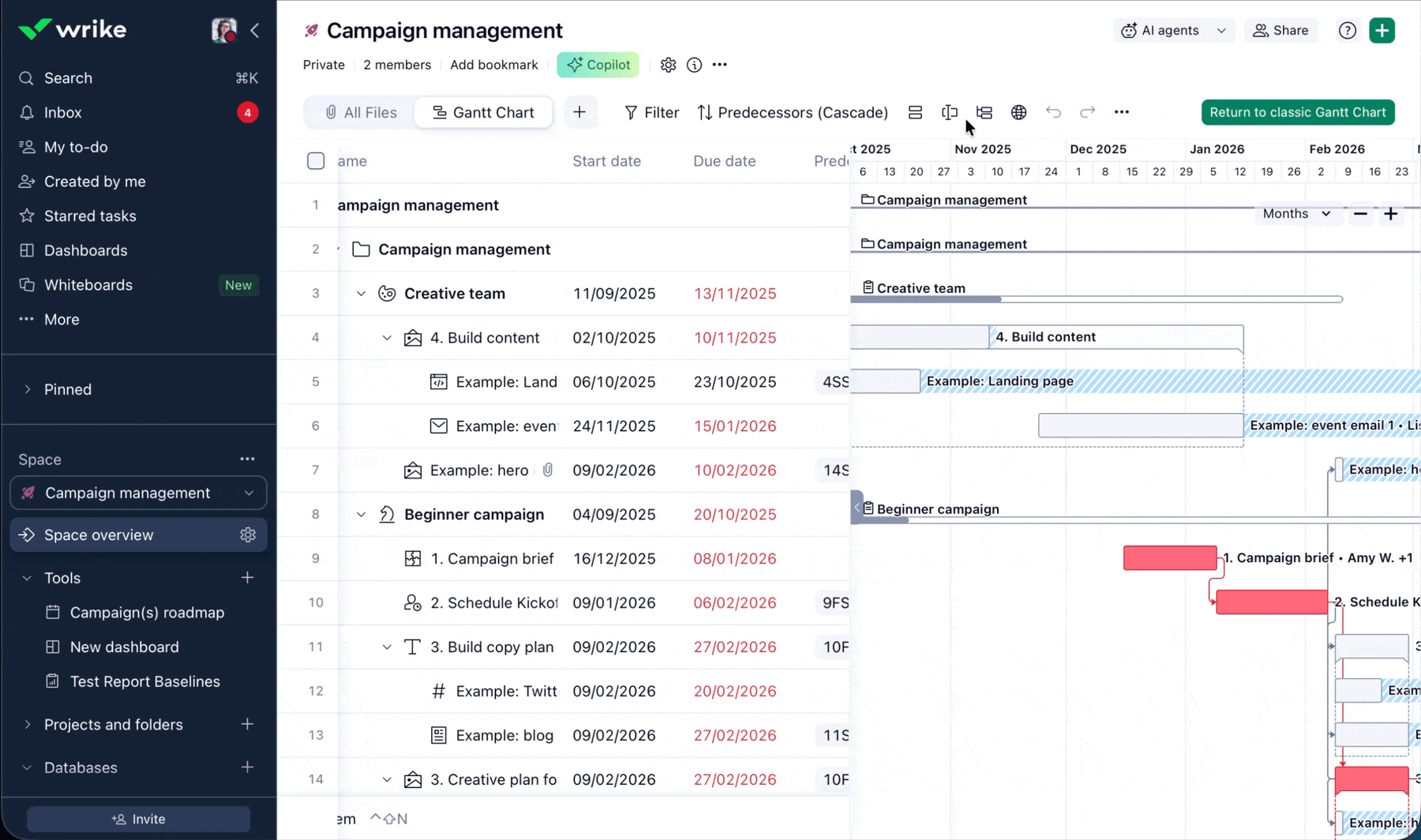
Task: Collapse the table panel from the Gantt divider
Action: click(857, 507)
